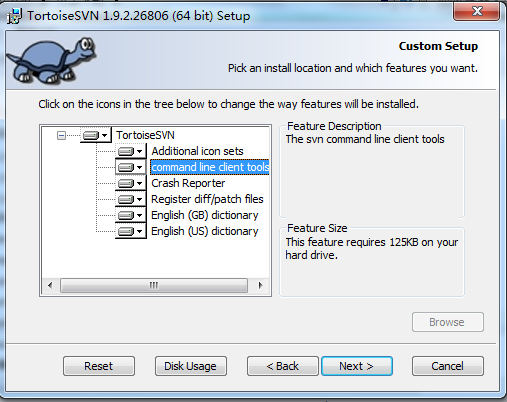507x402 pixels.
Task: Open the Disk Usage dialog
Action: click(x=191, y=366)
